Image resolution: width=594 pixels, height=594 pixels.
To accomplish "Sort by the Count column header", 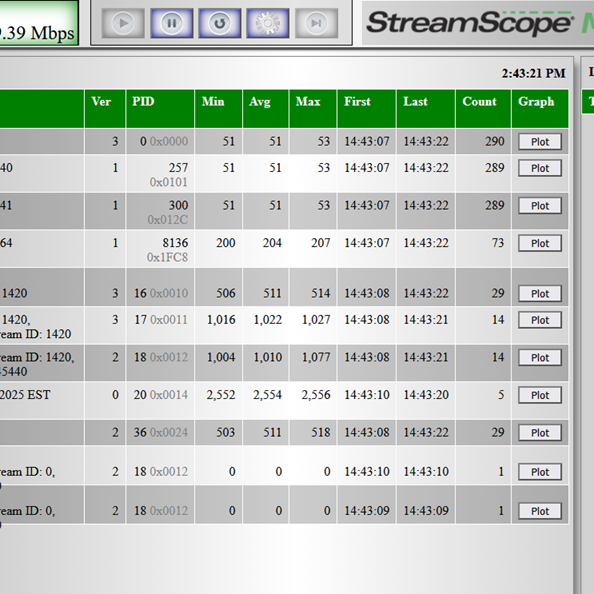I will coord(483,109).
